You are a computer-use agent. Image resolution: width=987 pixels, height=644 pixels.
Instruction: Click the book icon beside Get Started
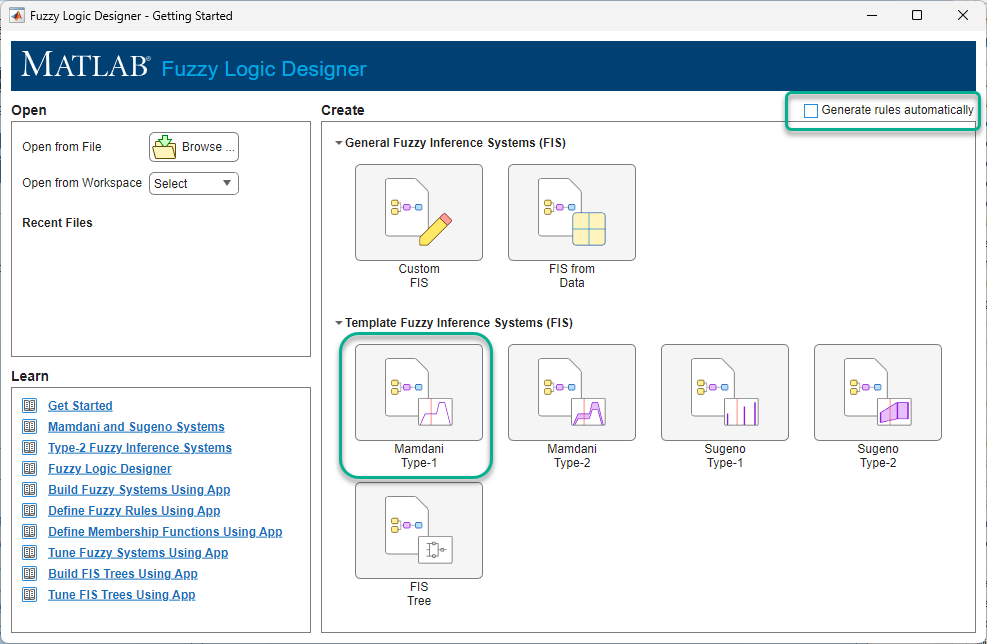click(30, 405)
